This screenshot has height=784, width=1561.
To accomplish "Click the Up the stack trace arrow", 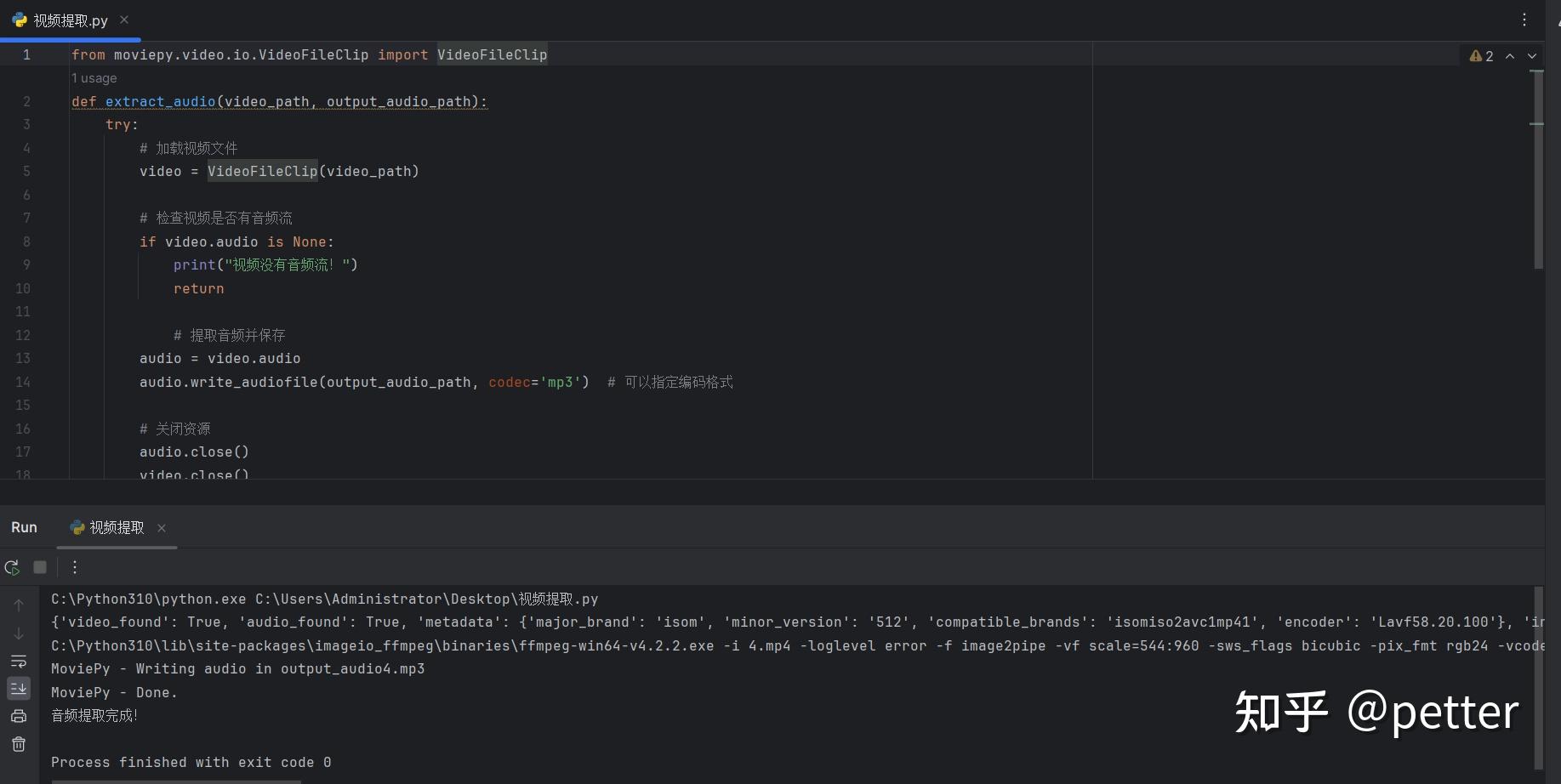I will (x=19, y=605).
